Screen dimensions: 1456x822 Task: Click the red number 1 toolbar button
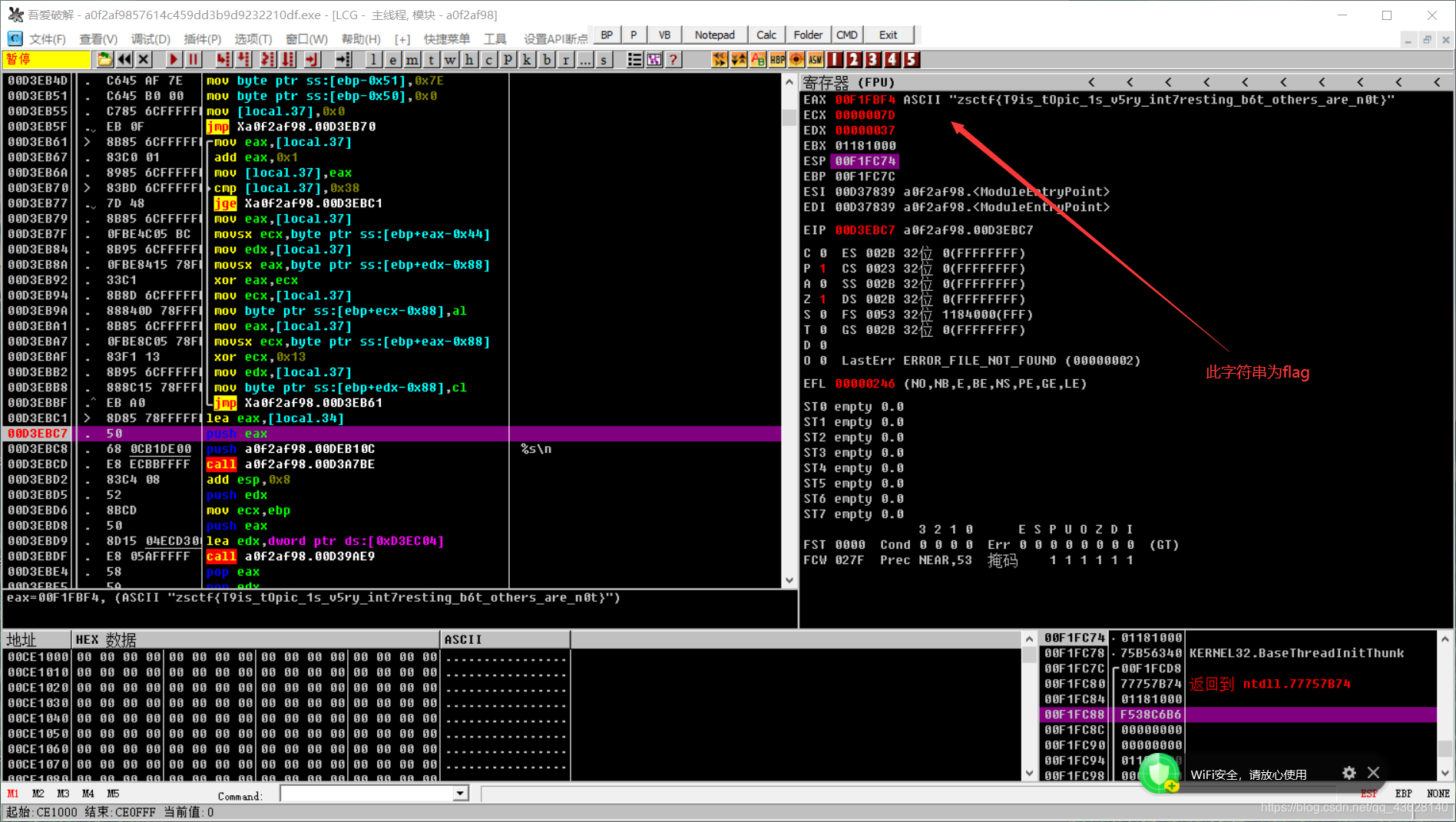[835, 59]
